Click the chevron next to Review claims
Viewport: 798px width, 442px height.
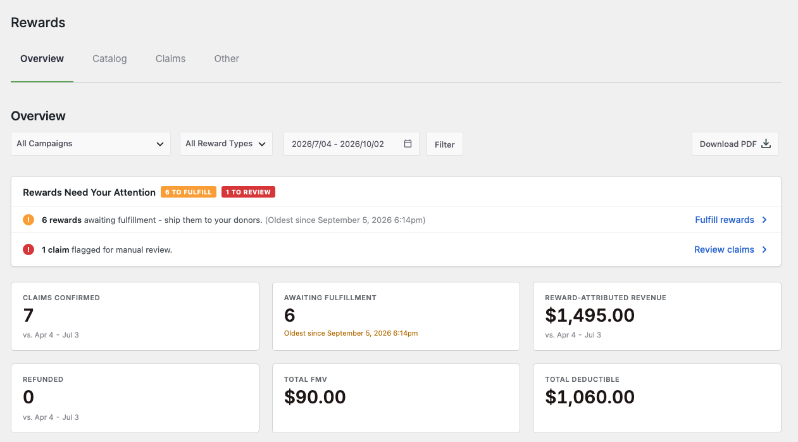coord(764,250)
